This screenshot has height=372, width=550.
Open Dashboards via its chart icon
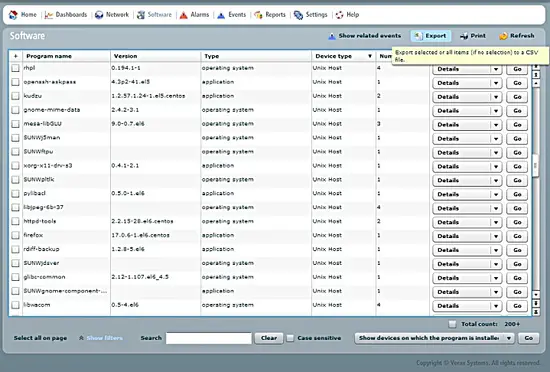[x=49, y=15]
